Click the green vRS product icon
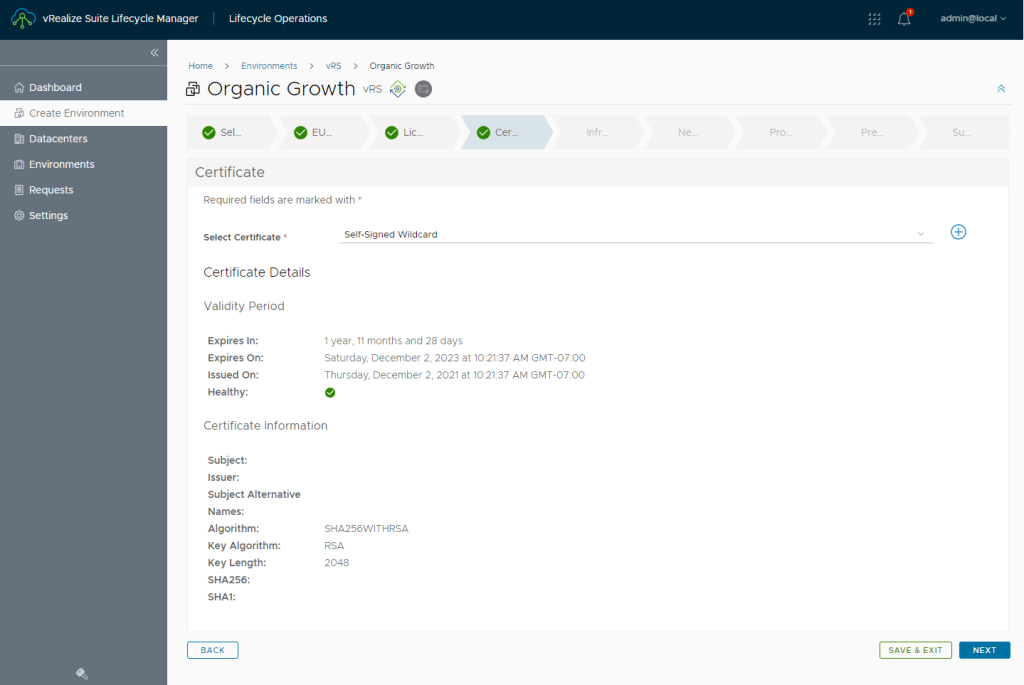1024x685 pixels. 398,89
